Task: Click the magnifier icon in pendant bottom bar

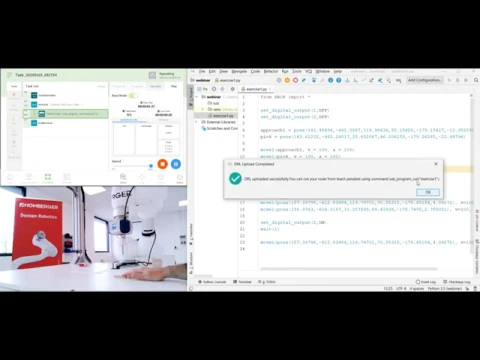Action: 123,177
